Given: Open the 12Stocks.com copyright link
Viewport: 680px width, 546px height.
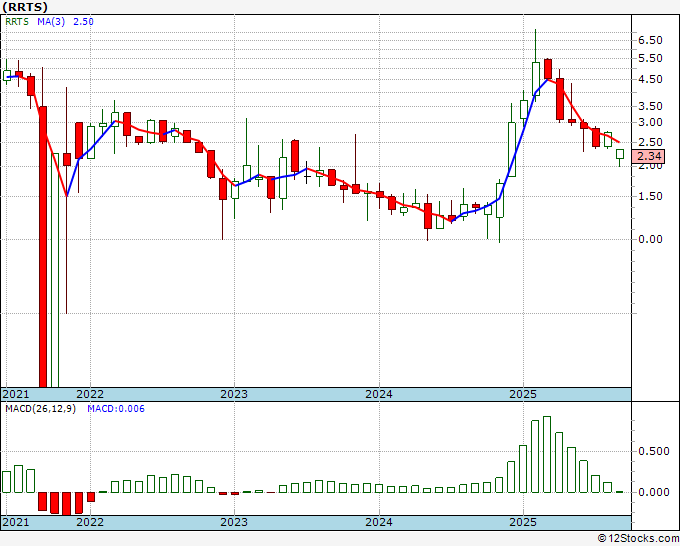Looking at the screenshot, I should coord(636,538).
